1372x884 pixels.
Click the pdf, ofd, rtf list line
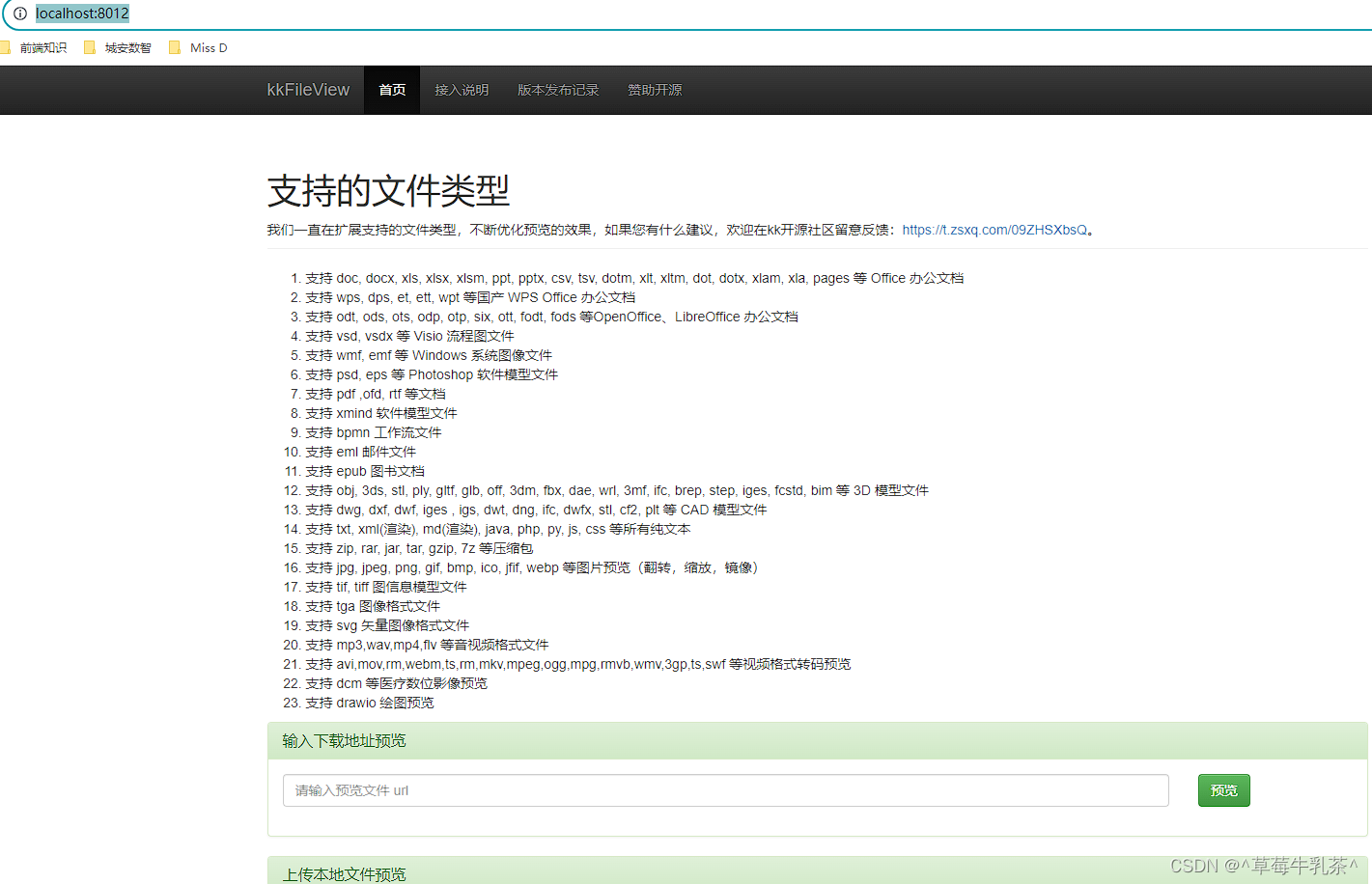(x=376, y=394)
